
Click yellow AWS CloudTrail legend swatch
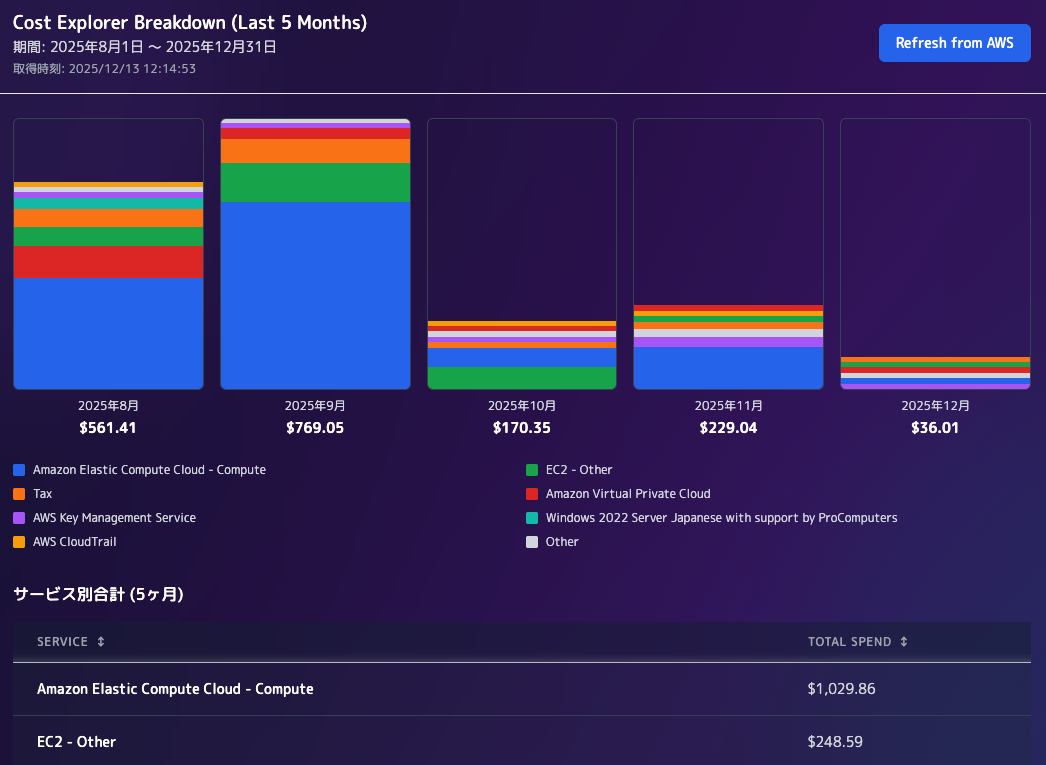[x=19, y=542]
